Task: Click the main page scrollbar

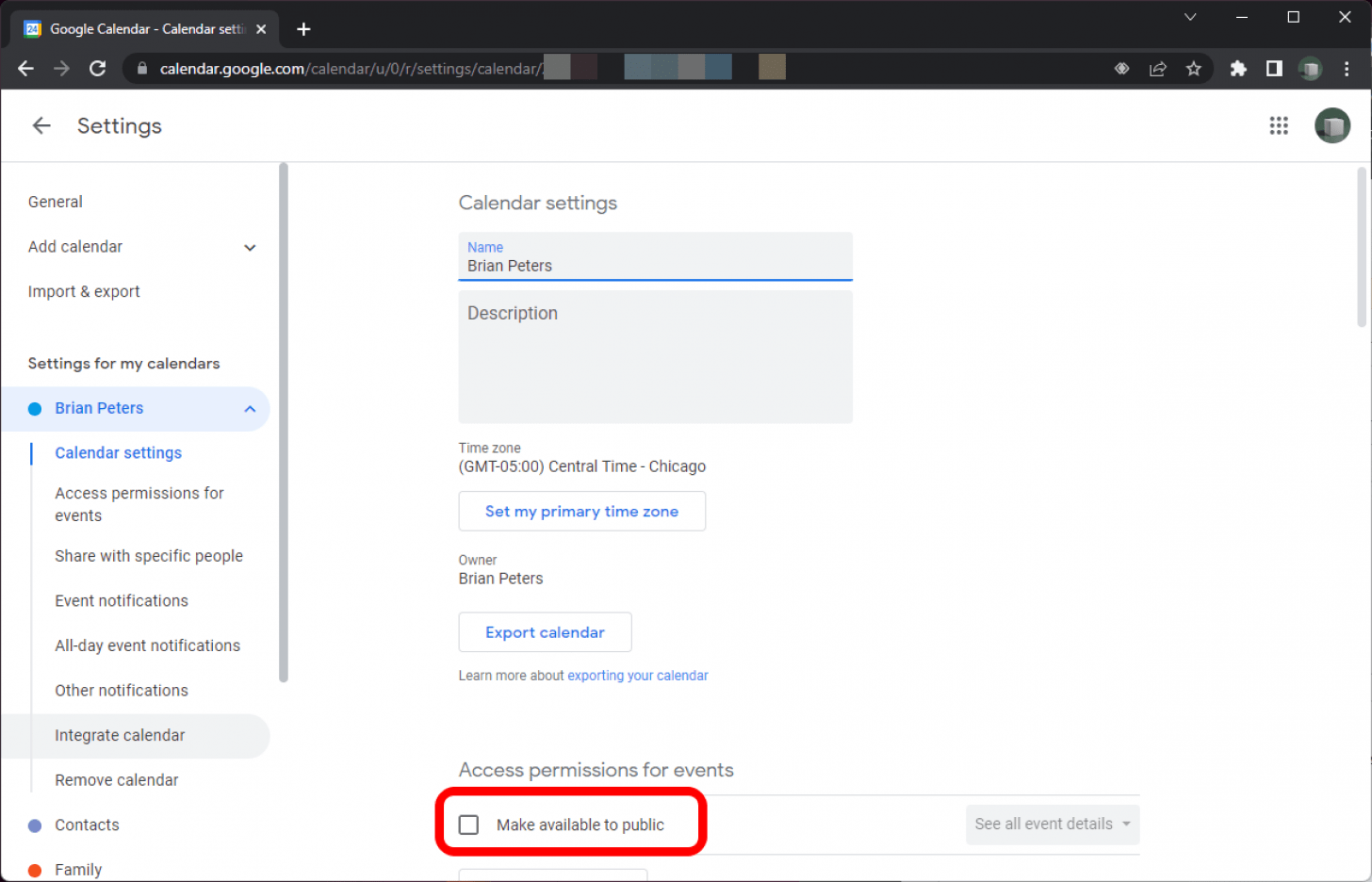Action: 1362,247
